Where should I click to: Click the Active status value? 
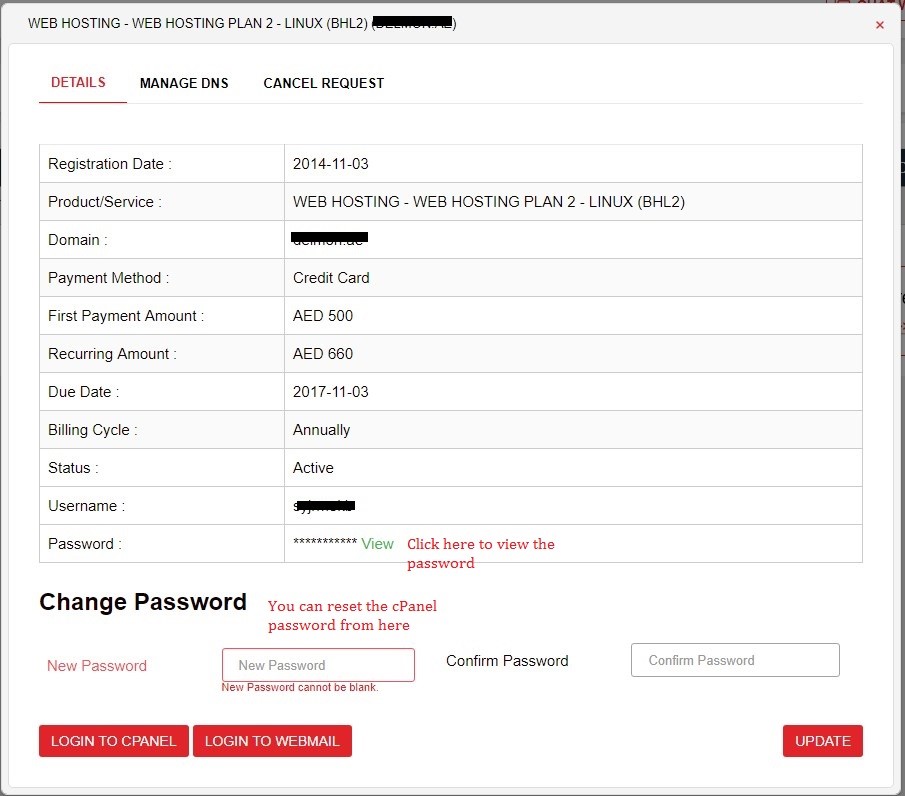tap(313, 468)
